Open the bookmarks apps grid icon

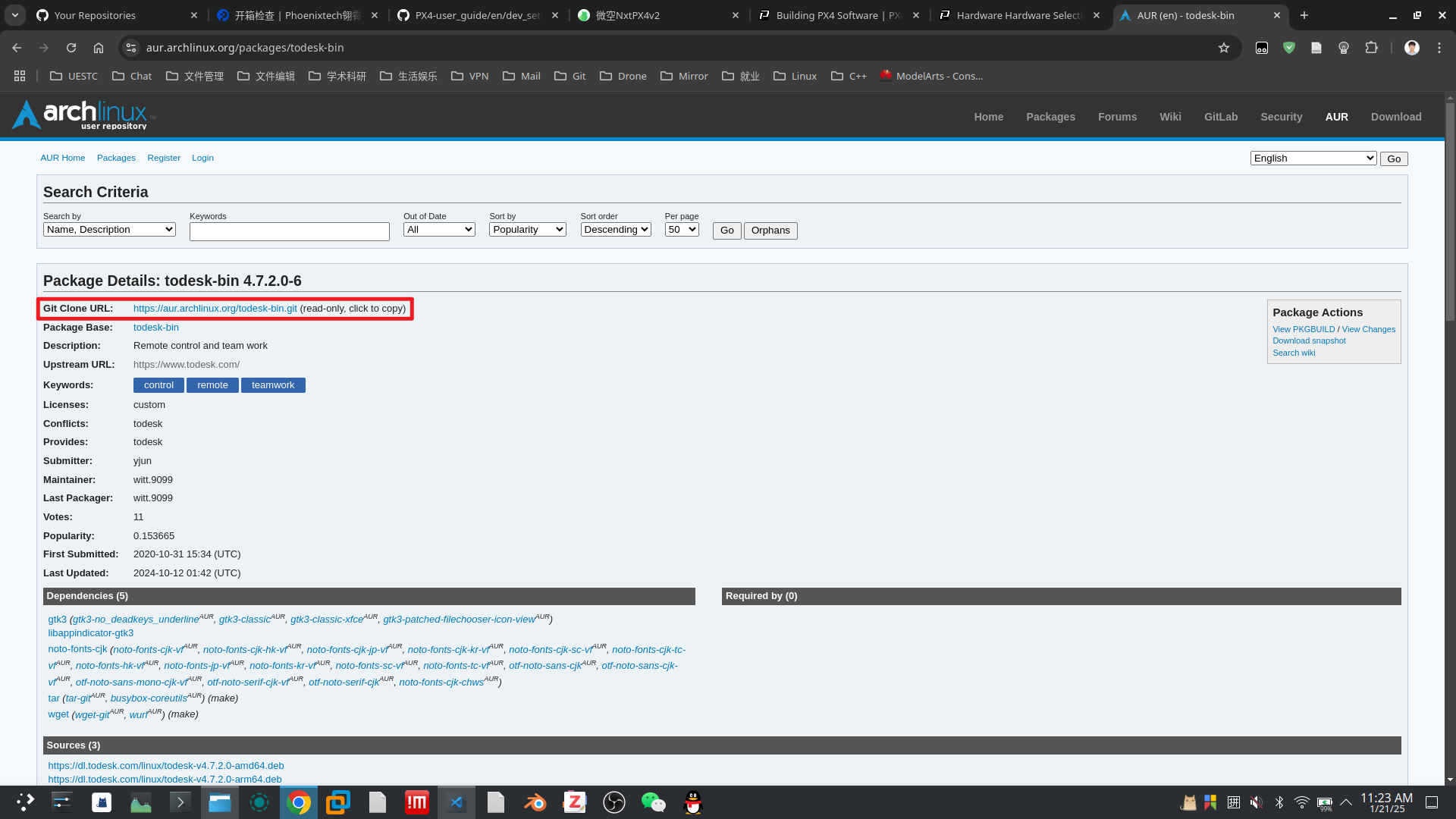[20, 76]
